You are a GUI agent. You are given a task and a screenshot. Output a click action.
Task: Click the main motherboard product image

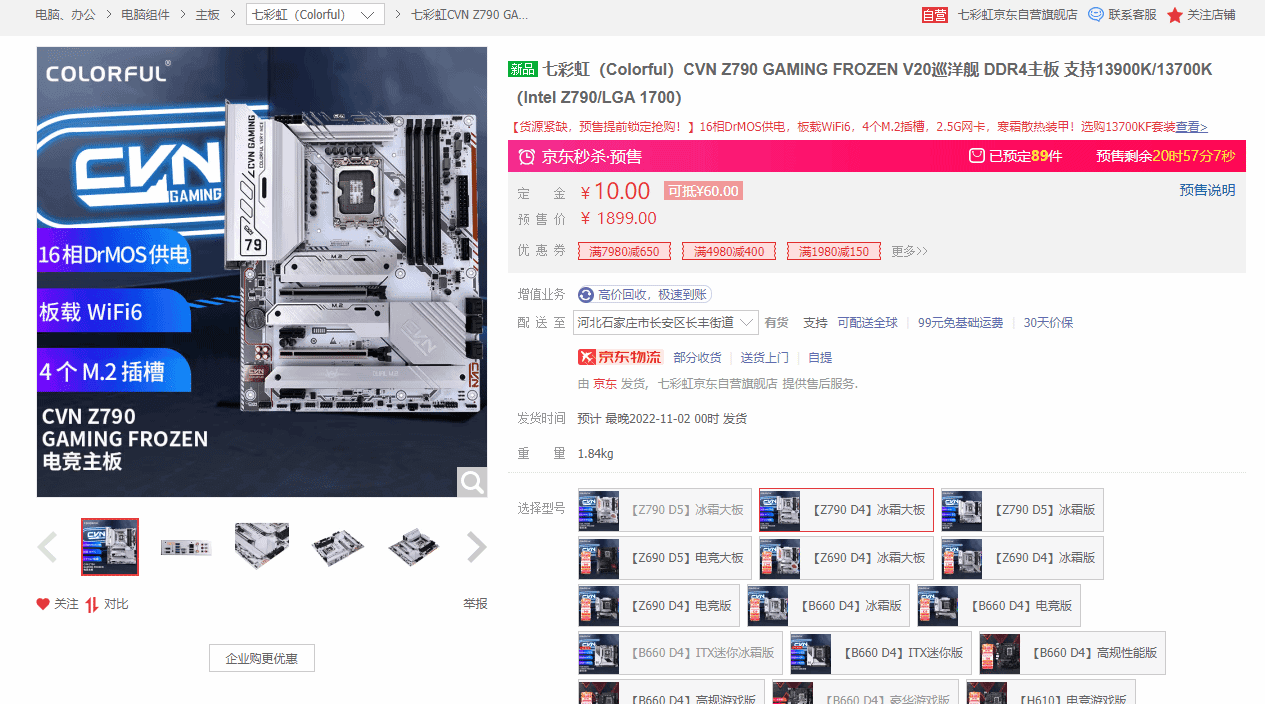click(262, 272)
